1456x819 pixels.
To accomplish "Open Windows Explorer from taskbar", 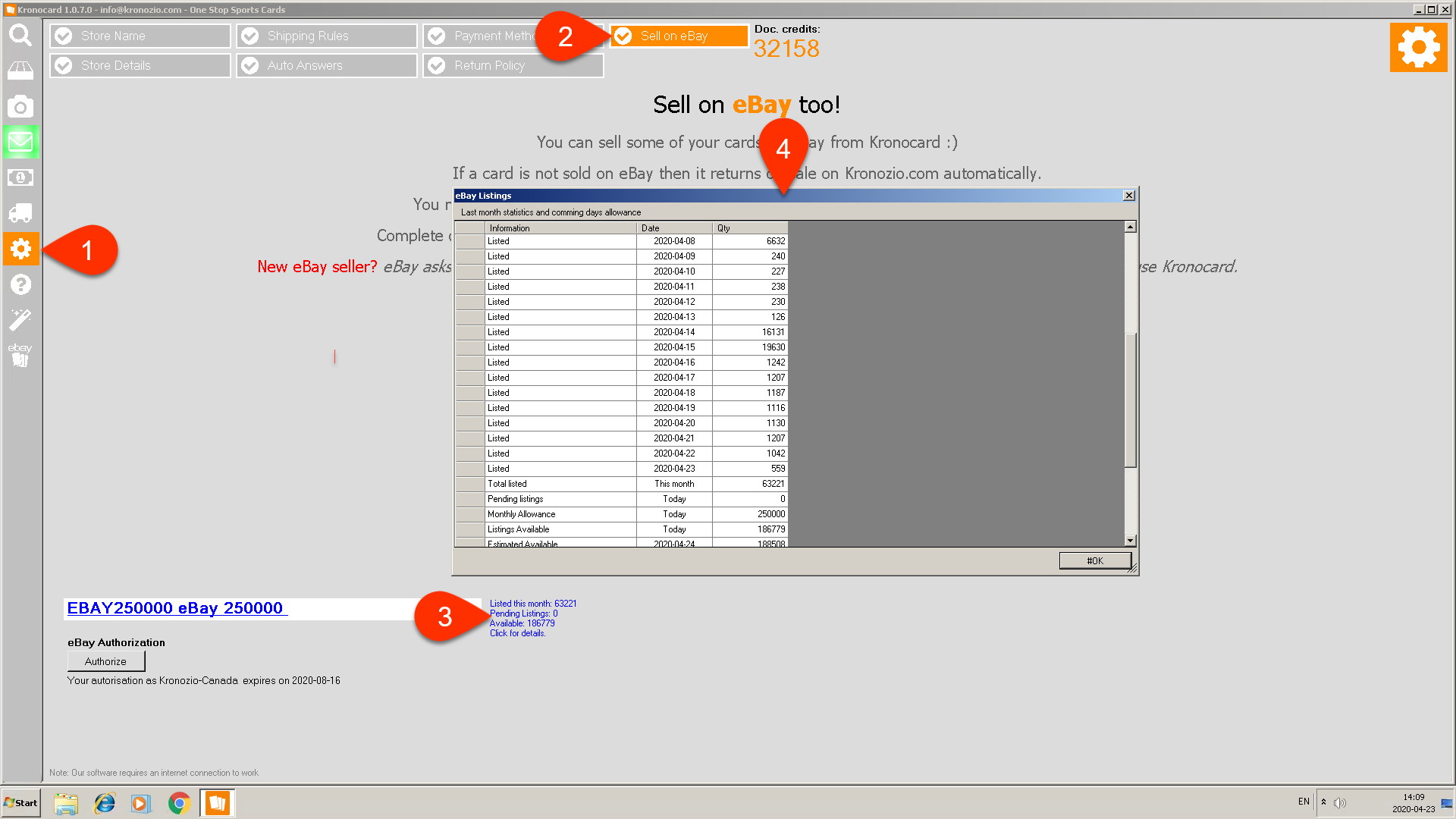I will click(66, 803).
